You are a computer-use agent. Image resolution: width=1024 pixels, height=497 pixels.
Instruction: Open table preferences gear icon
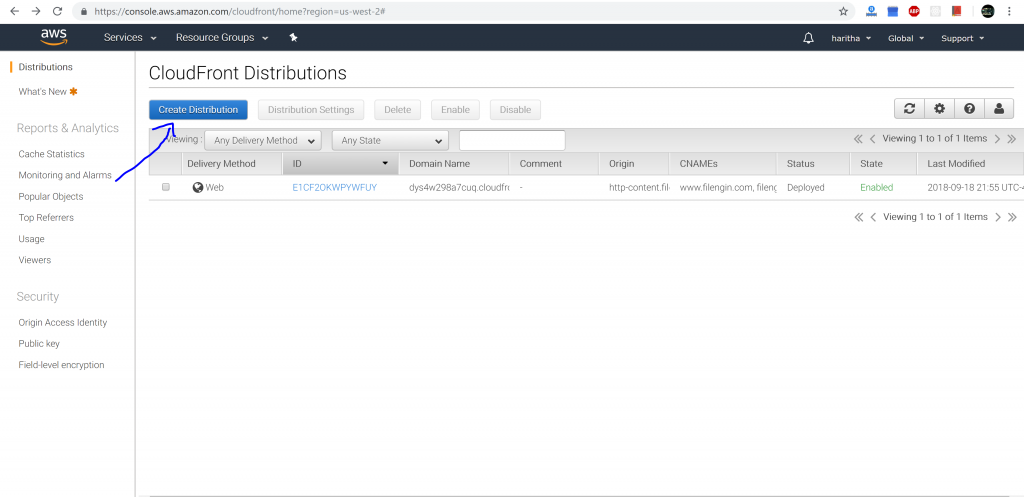click(x=939, y=109)
